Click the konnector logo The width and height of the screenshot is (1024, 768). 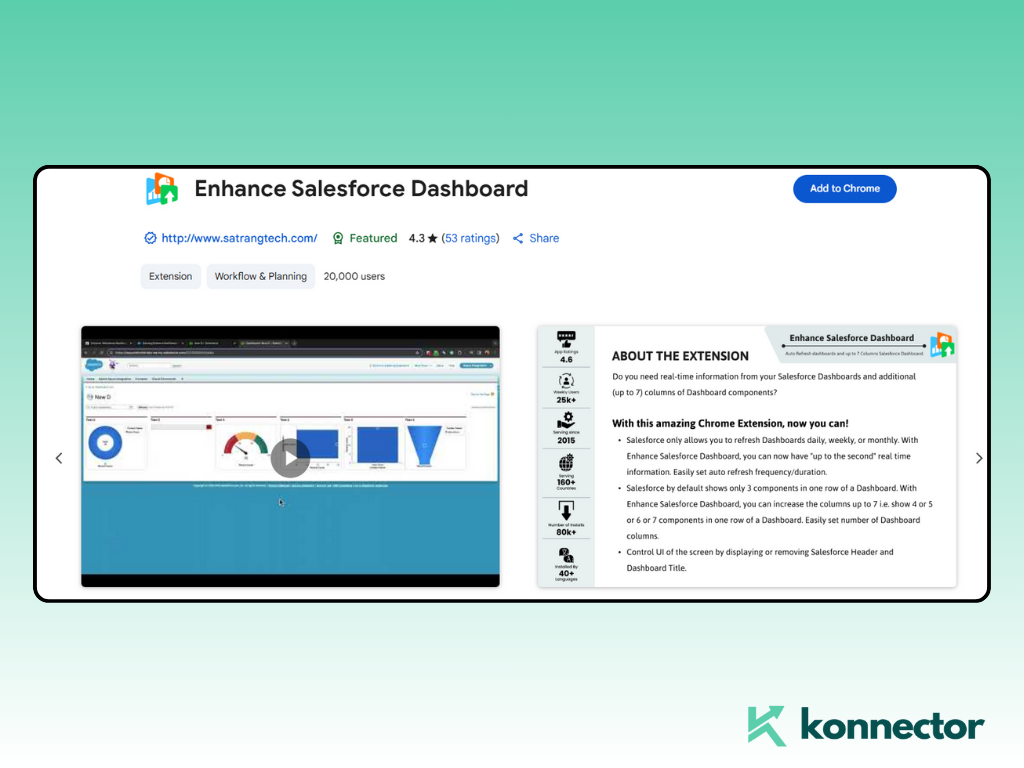tap(866, 726)
